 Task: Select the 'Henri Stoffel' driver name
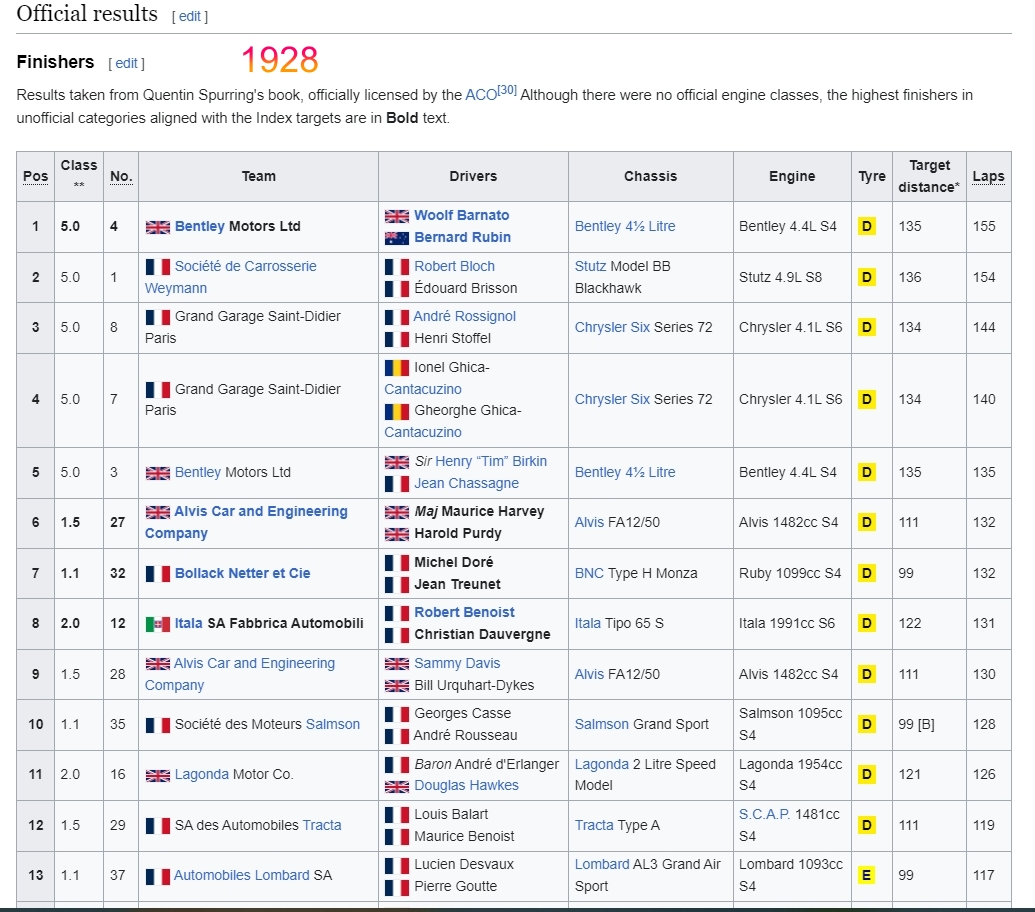pos(452,339)
